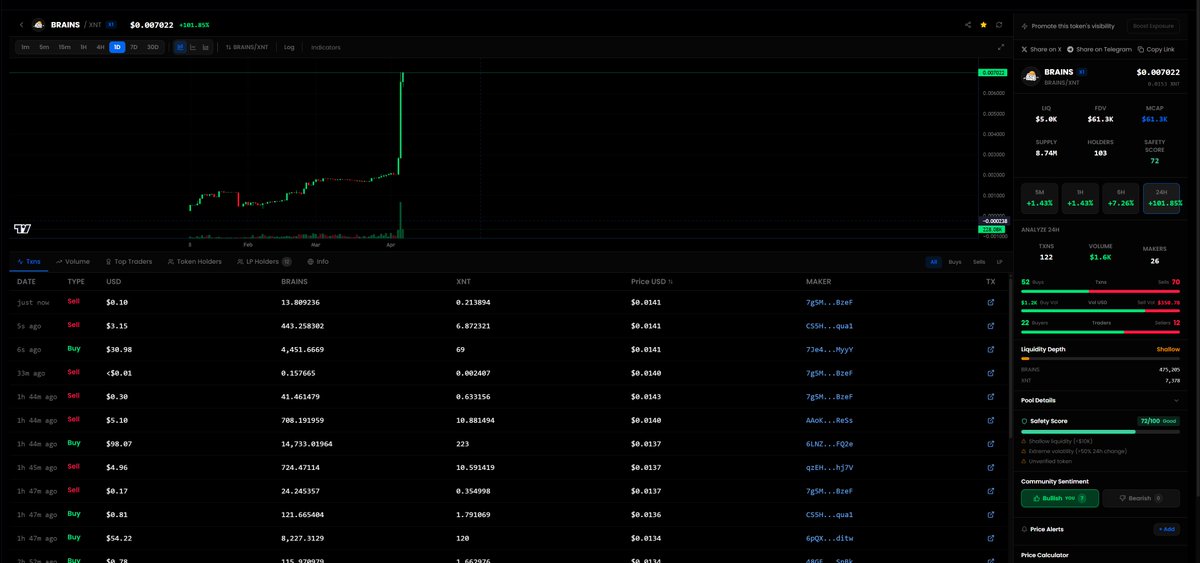
Task: Filter transactions to All
Action: (x=933, y=261)
